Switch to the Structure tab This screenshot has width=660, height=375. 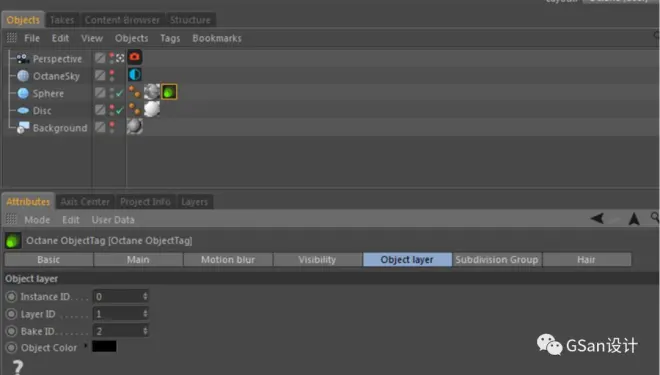pos(190,20)
